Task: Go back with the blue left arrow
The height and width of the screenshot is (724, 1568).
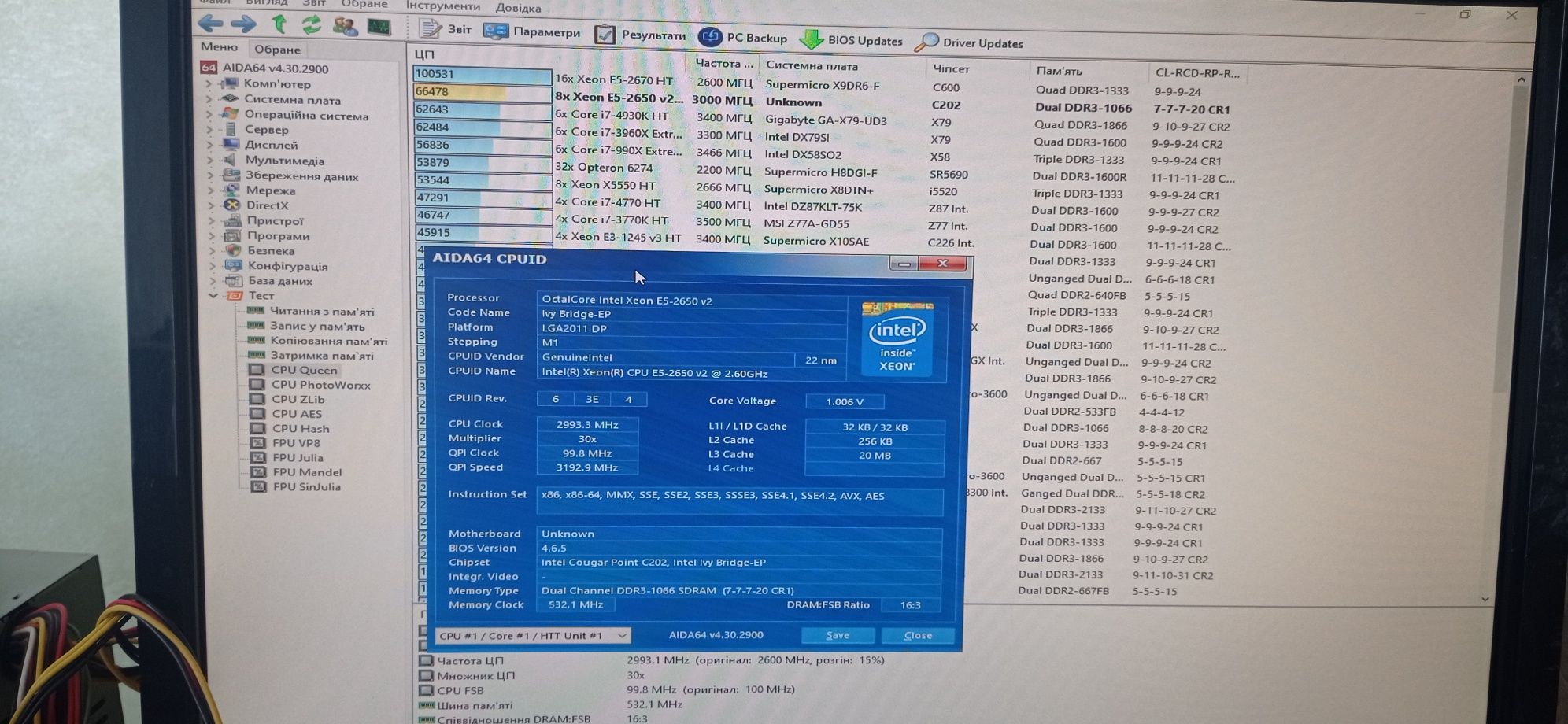Action: pos(210,24)
